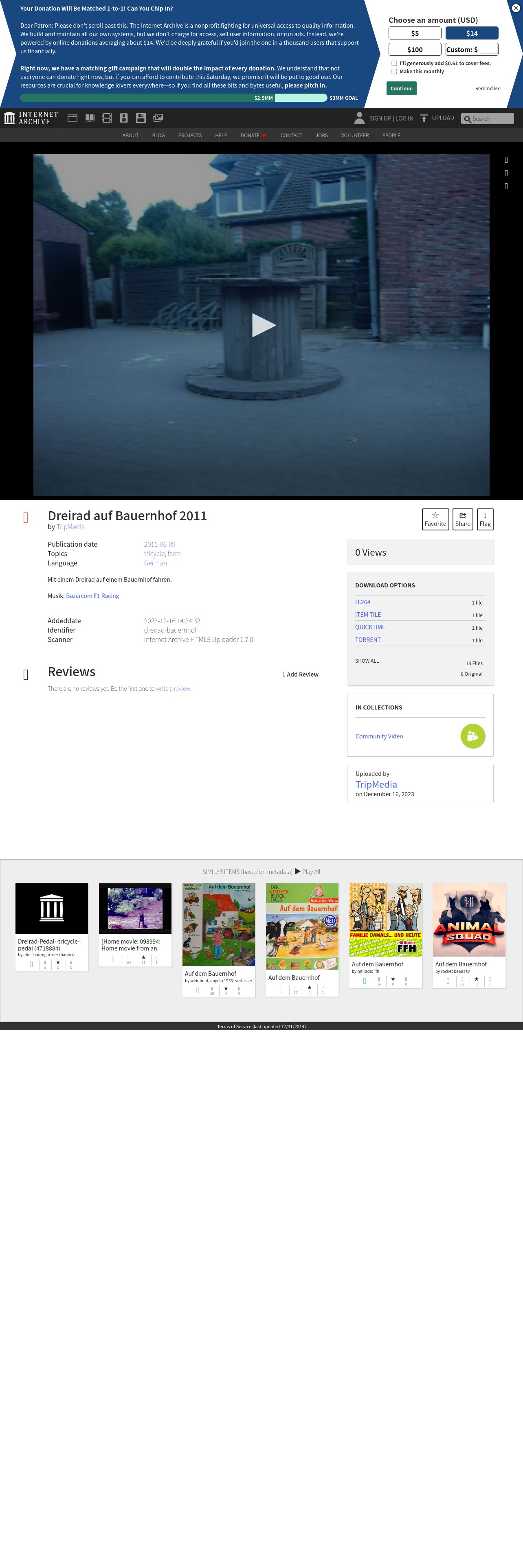This screenshot has height=1568, width=523.
Task: Click the Remind Me link
Action: click(x=488, y=89)
